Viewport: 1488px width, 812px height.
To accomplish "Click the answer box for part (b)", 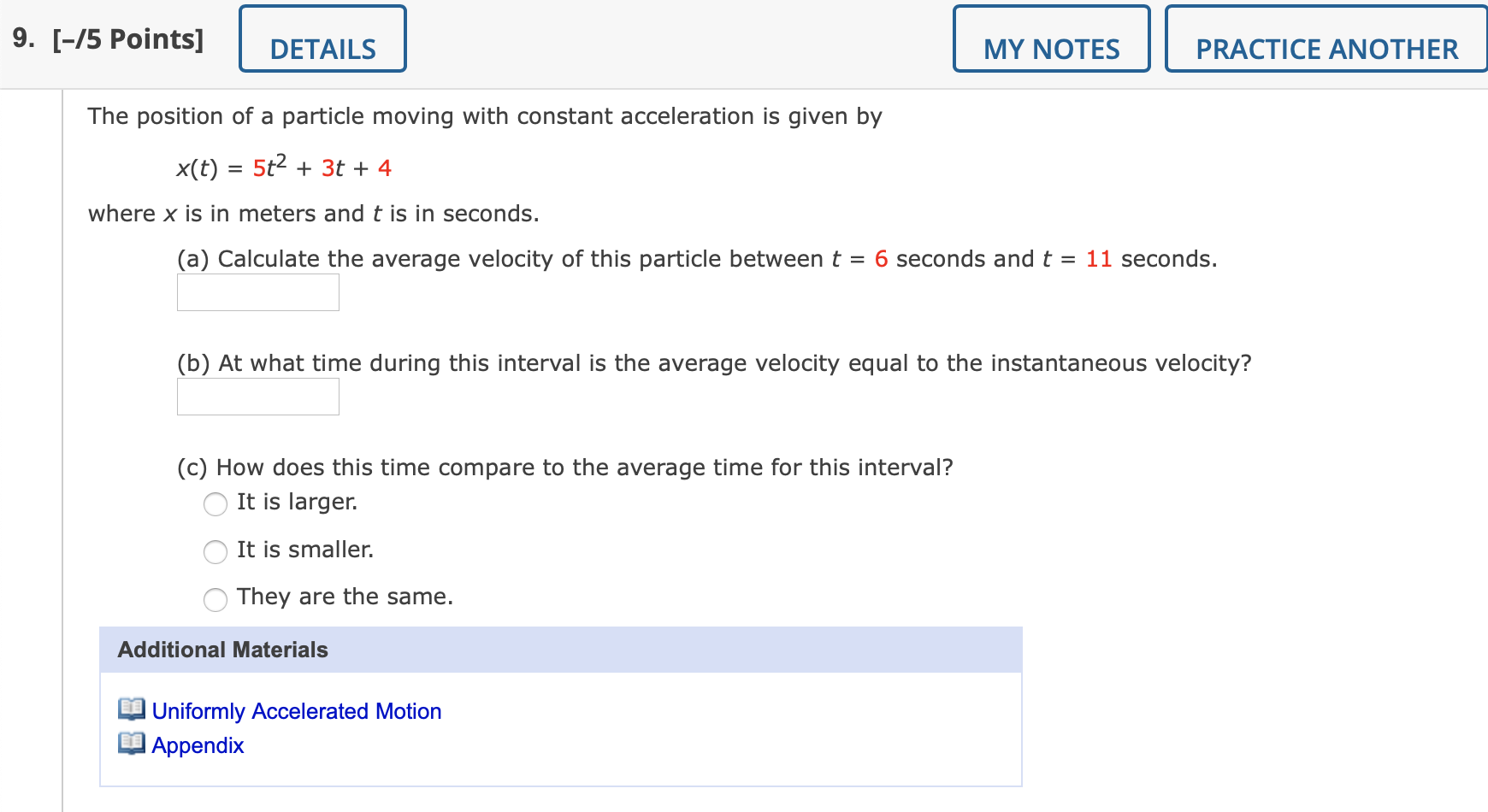I will [257, 396].
